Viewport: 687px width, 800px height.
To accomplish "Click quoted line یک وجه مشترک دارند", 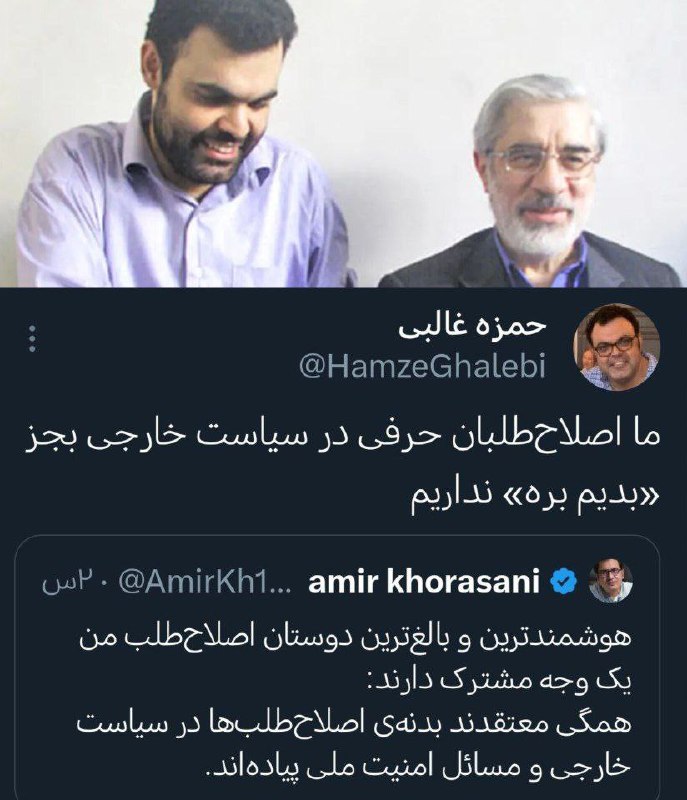I will [x=501, y=681].
